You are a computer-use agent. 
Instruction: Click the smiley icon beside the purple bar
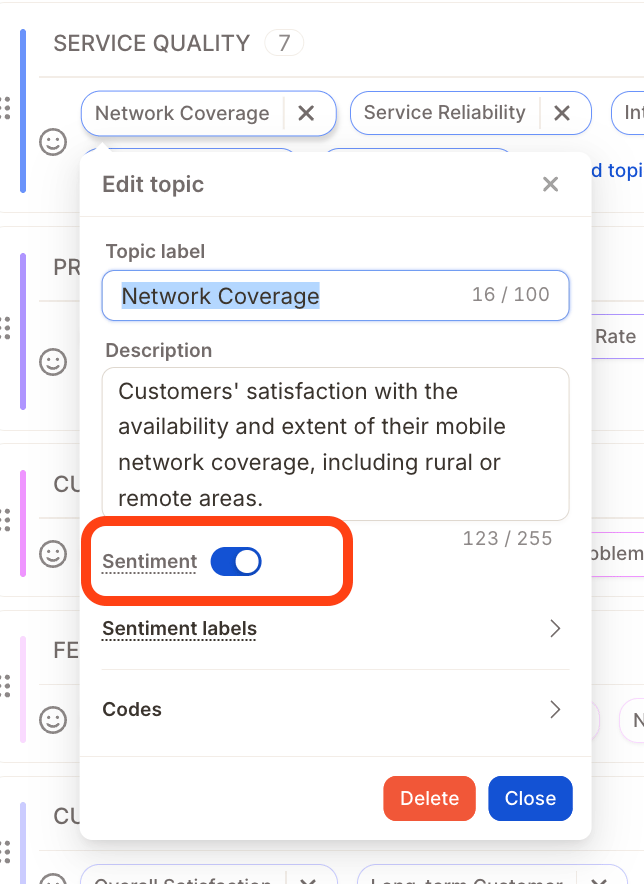tap(53, 362)
